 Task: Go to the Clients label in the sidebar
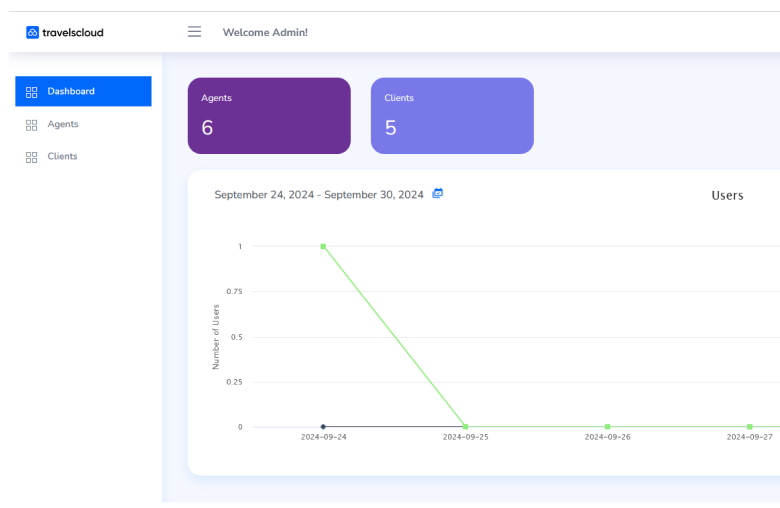62,156
